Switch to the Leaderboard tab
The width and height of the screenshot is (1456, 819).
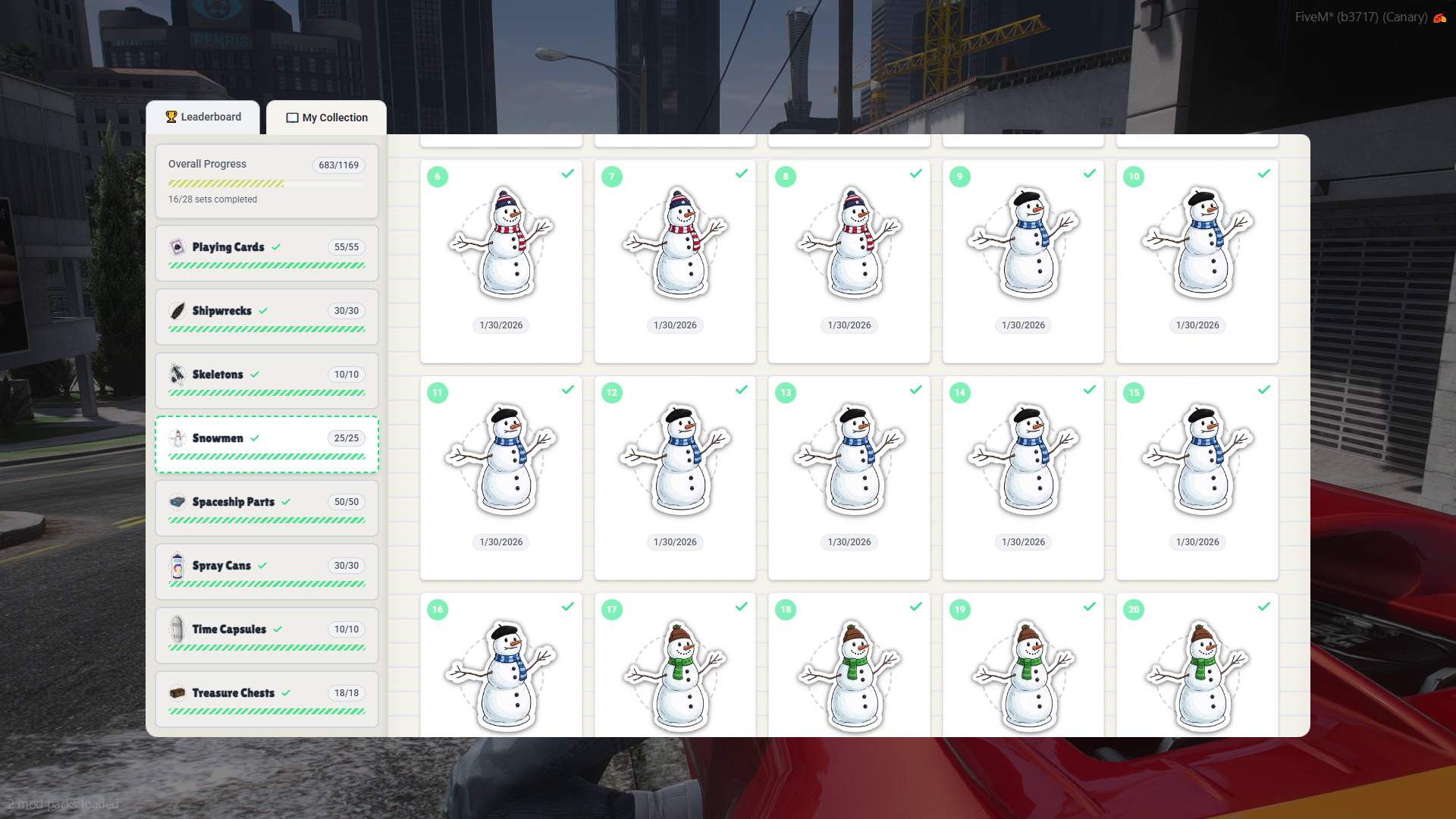[203, 118]
